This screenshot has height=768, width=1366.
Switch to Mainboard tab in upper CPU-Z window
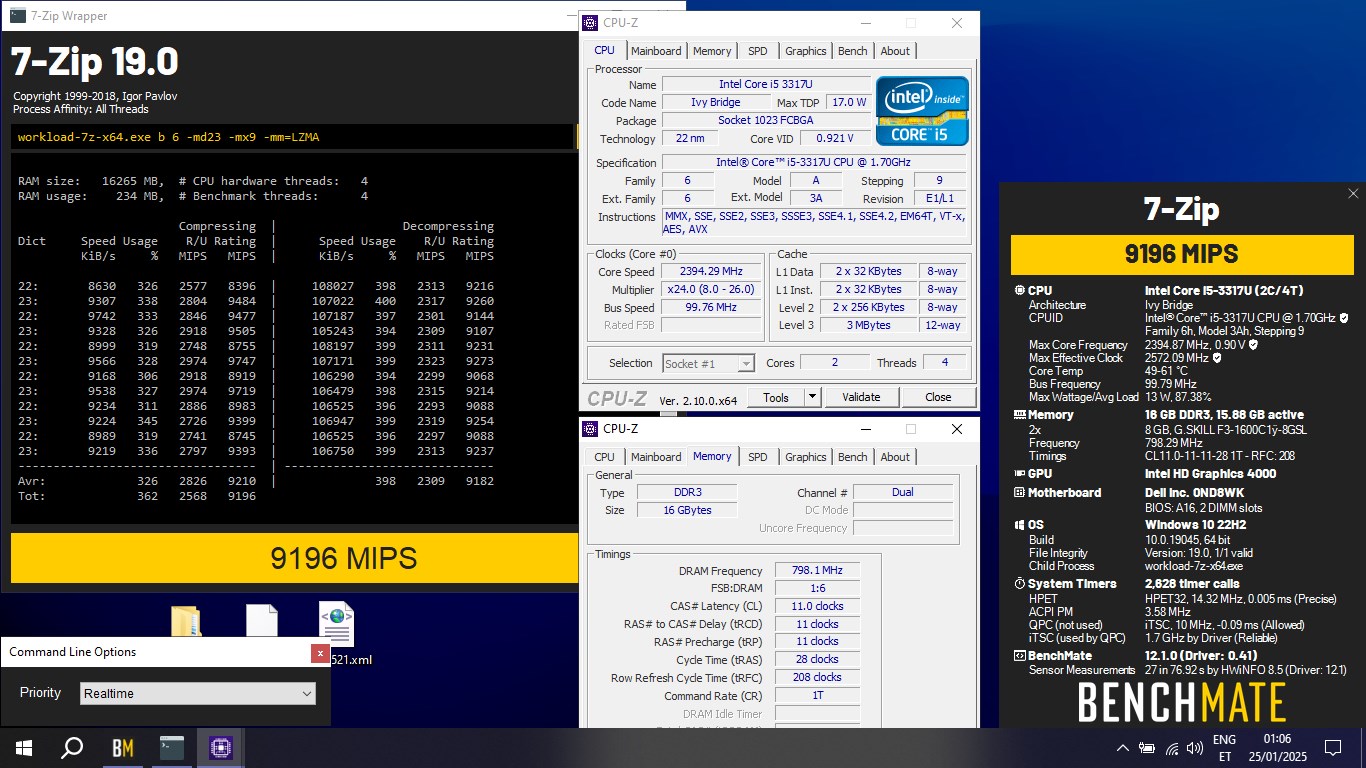[x=656, y=51]
